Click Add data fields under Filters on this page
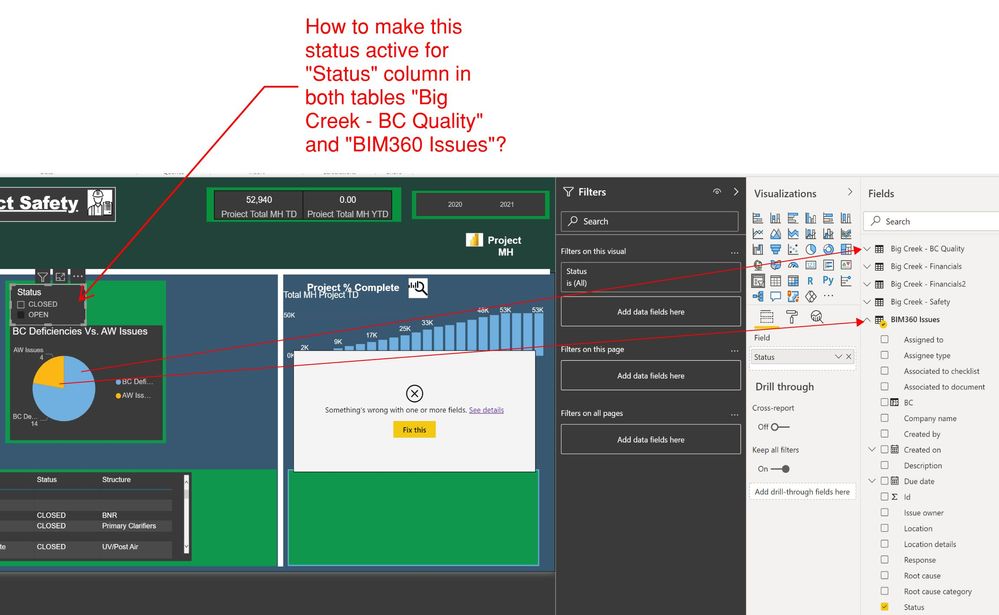This screenshot has height=615, width=999. point(650,376)
